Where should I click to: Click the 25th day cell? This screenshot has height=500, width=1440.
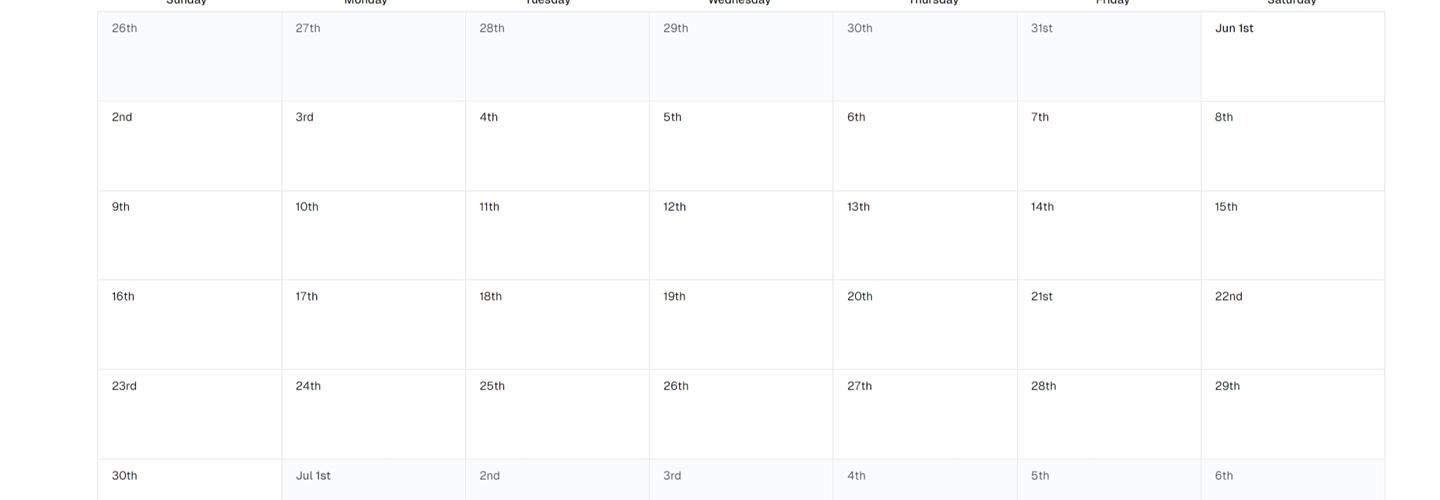click(557, 414)
